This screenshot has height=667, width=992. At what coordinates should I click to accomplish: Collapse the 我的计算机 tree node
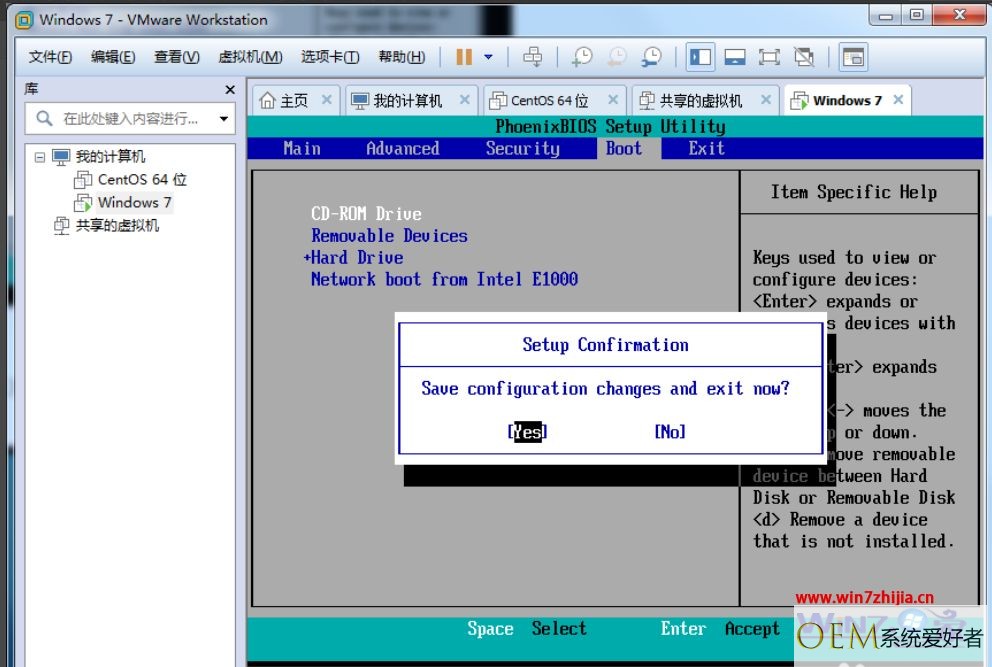coord(40,157)
